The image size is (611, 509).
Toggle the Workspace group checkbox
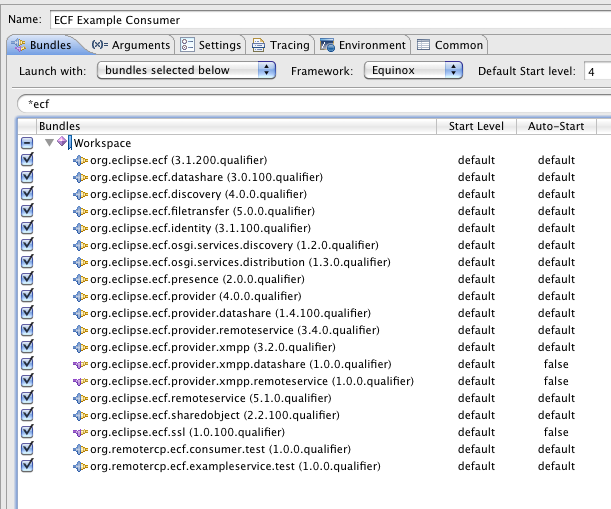tap(27, 143)
